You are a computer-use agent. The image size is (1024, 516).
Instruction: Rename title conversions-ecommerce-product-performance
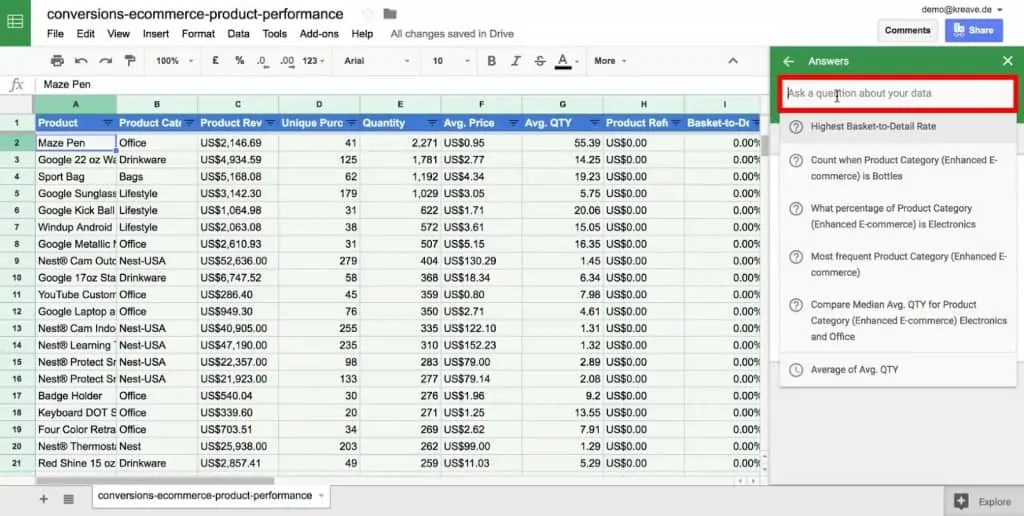tap(195, 14)
